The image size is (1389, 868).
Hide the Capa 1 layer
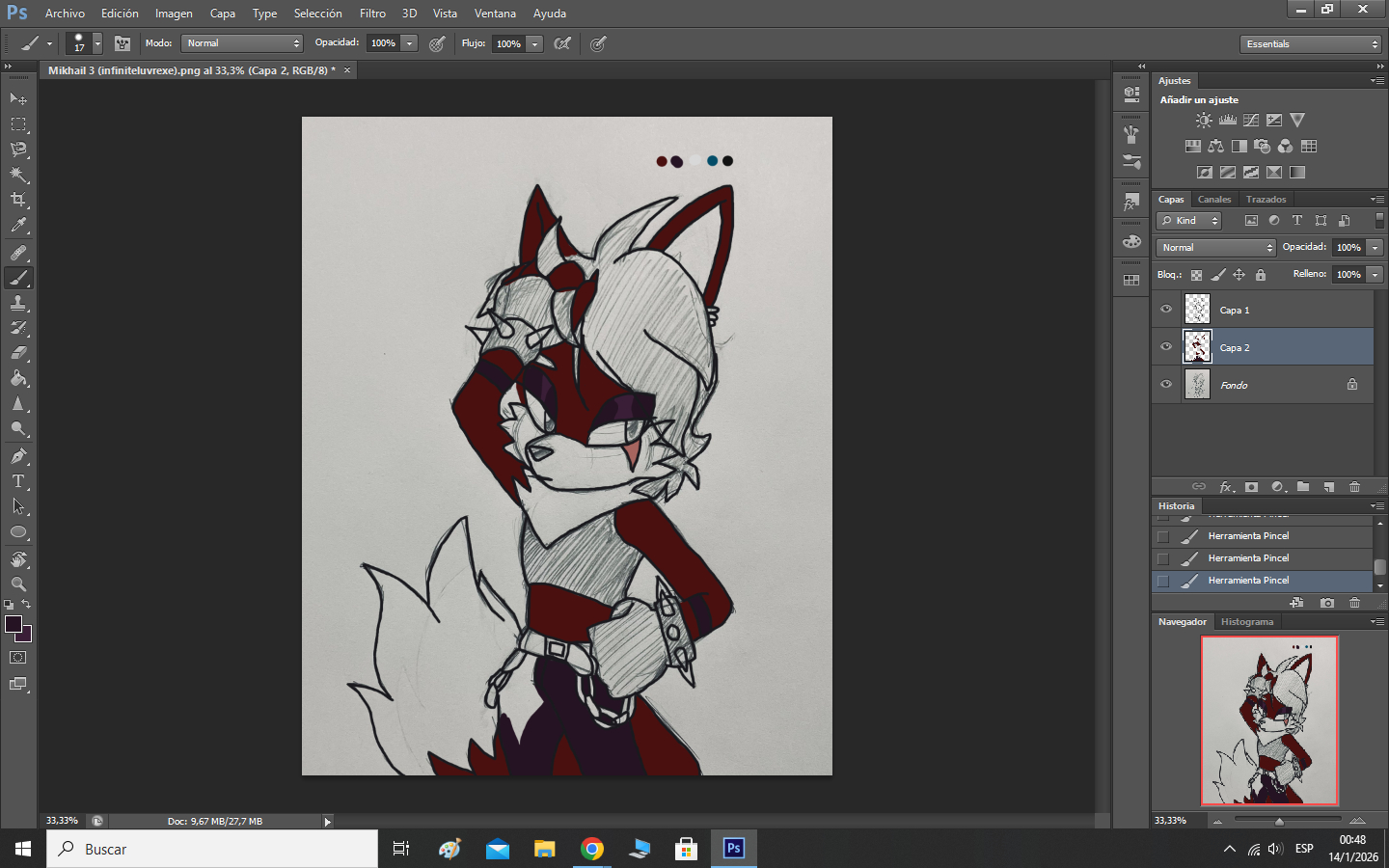[1166, 310]
